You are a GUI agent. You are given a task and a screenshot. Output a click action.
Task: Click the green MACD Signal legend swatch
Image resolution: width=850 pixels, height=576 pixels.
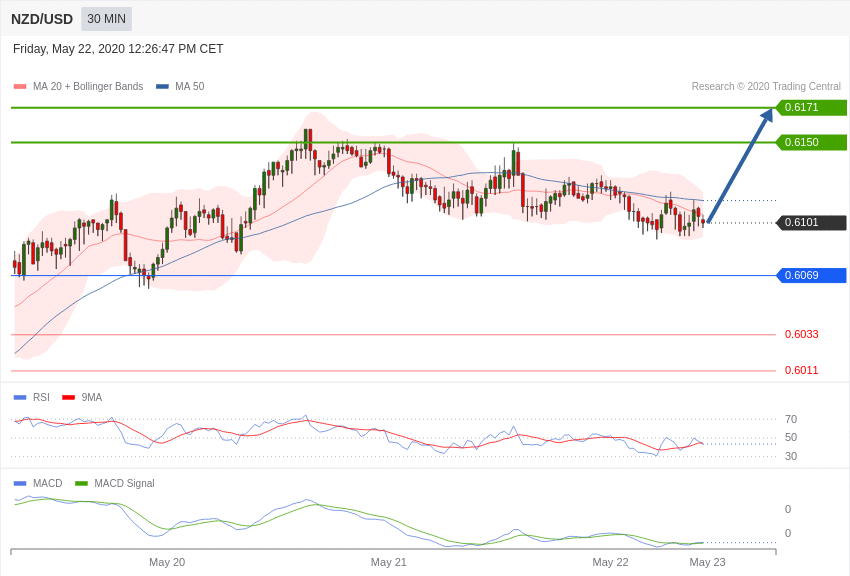coord(81,483)
